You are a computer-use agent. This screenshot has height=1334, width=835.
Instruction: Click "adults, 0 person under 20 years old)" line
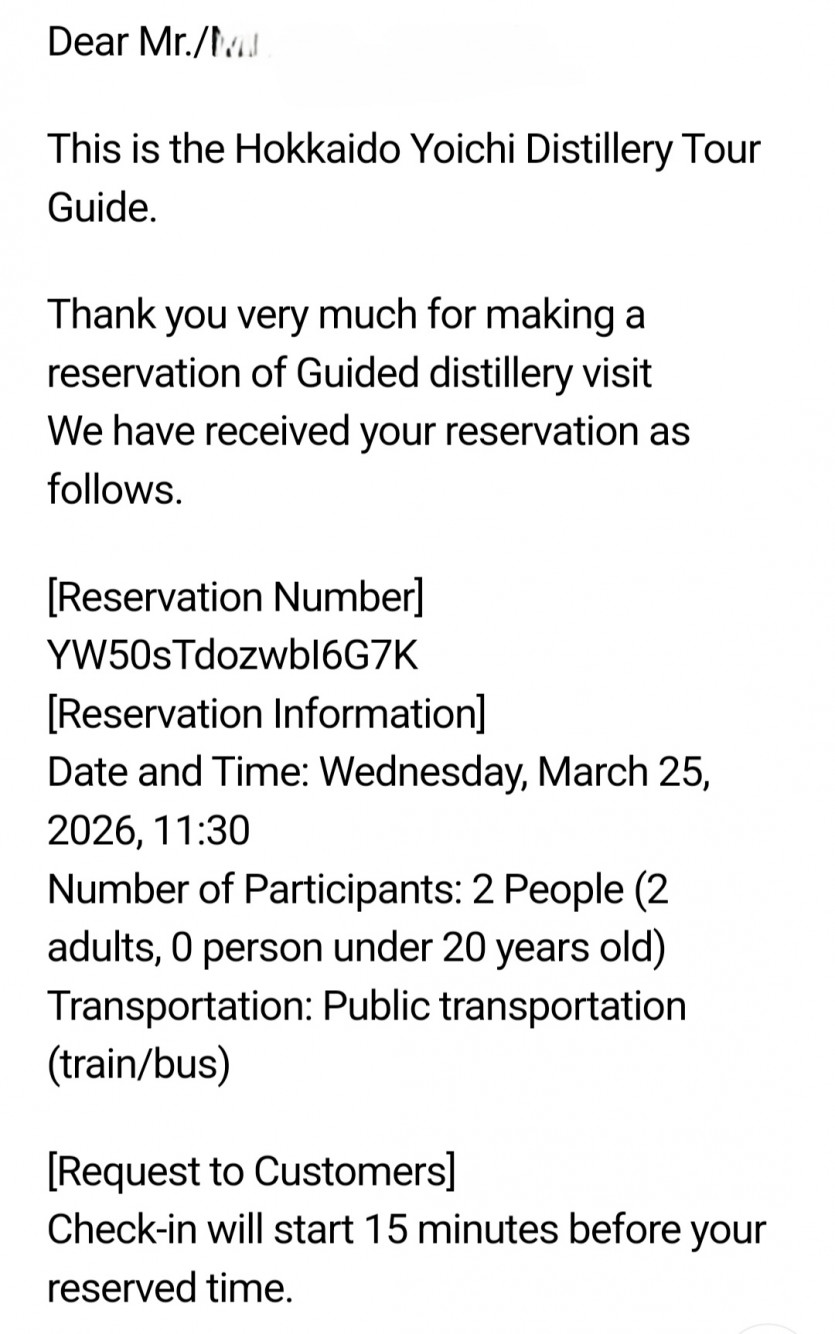pos(356,947)
